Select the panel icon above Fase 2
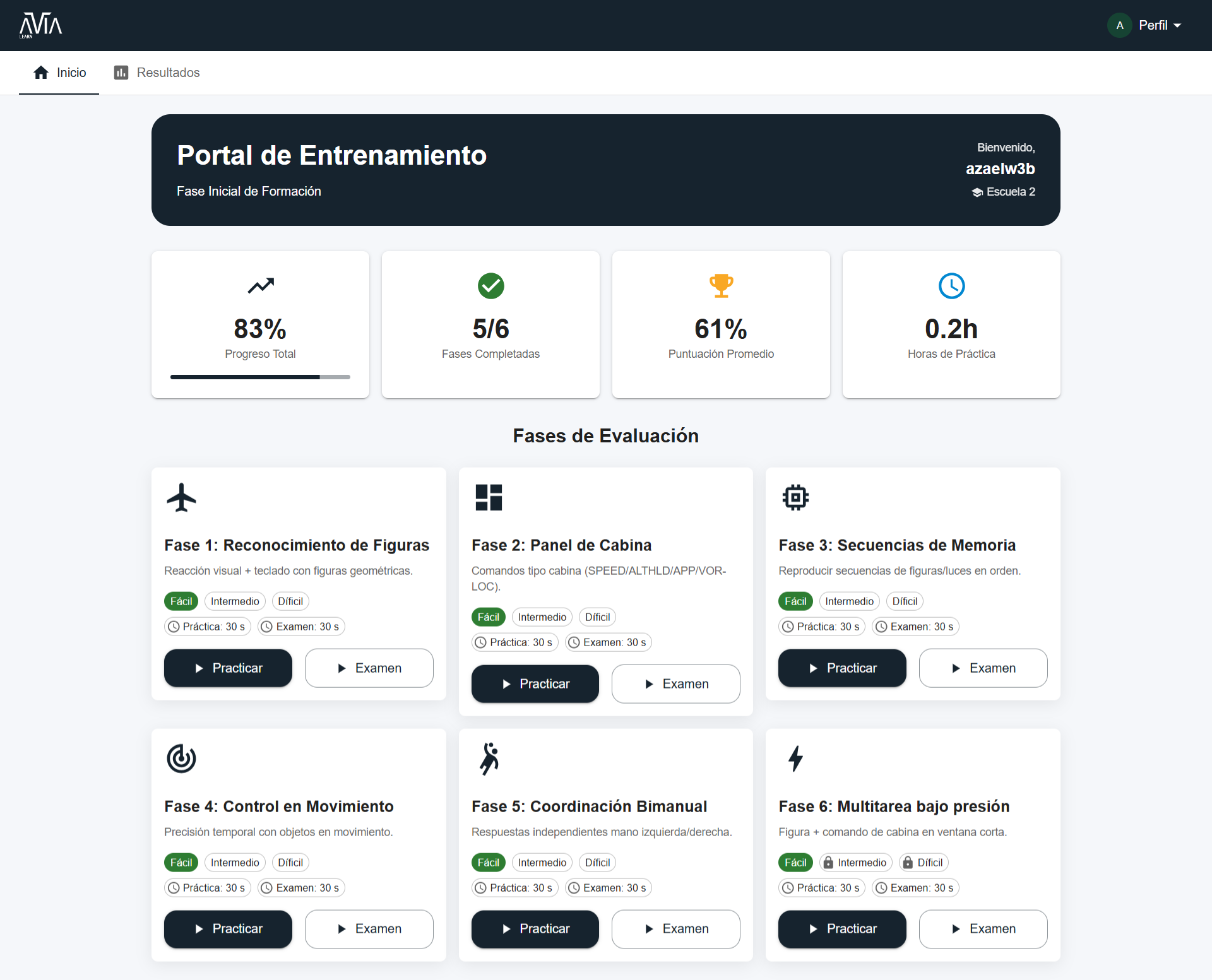This screenshot has height=980, width=1212. [x=489, y=497]
